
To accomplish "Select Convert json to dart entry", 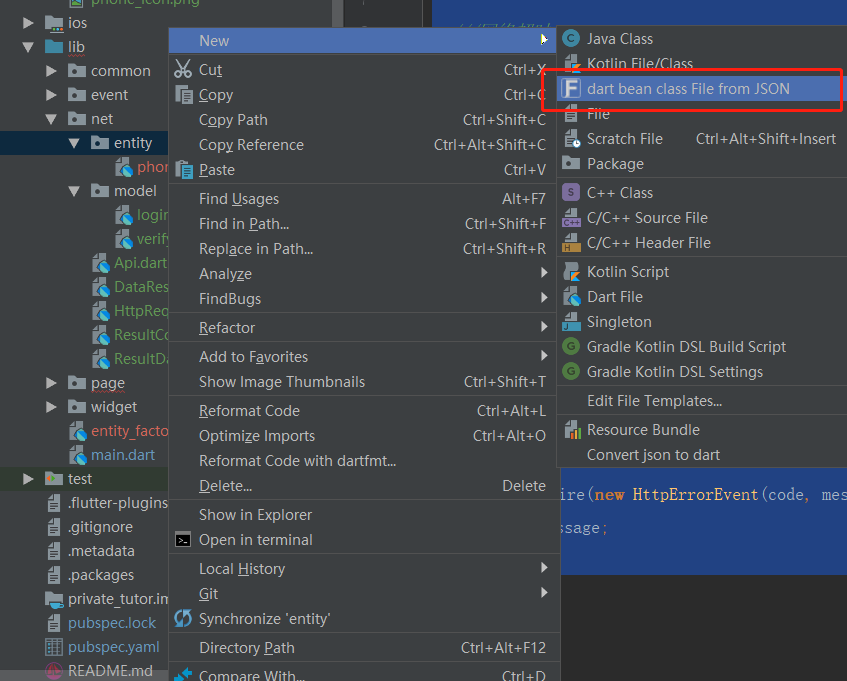I will pyautogui.click(x=702, y=455).
